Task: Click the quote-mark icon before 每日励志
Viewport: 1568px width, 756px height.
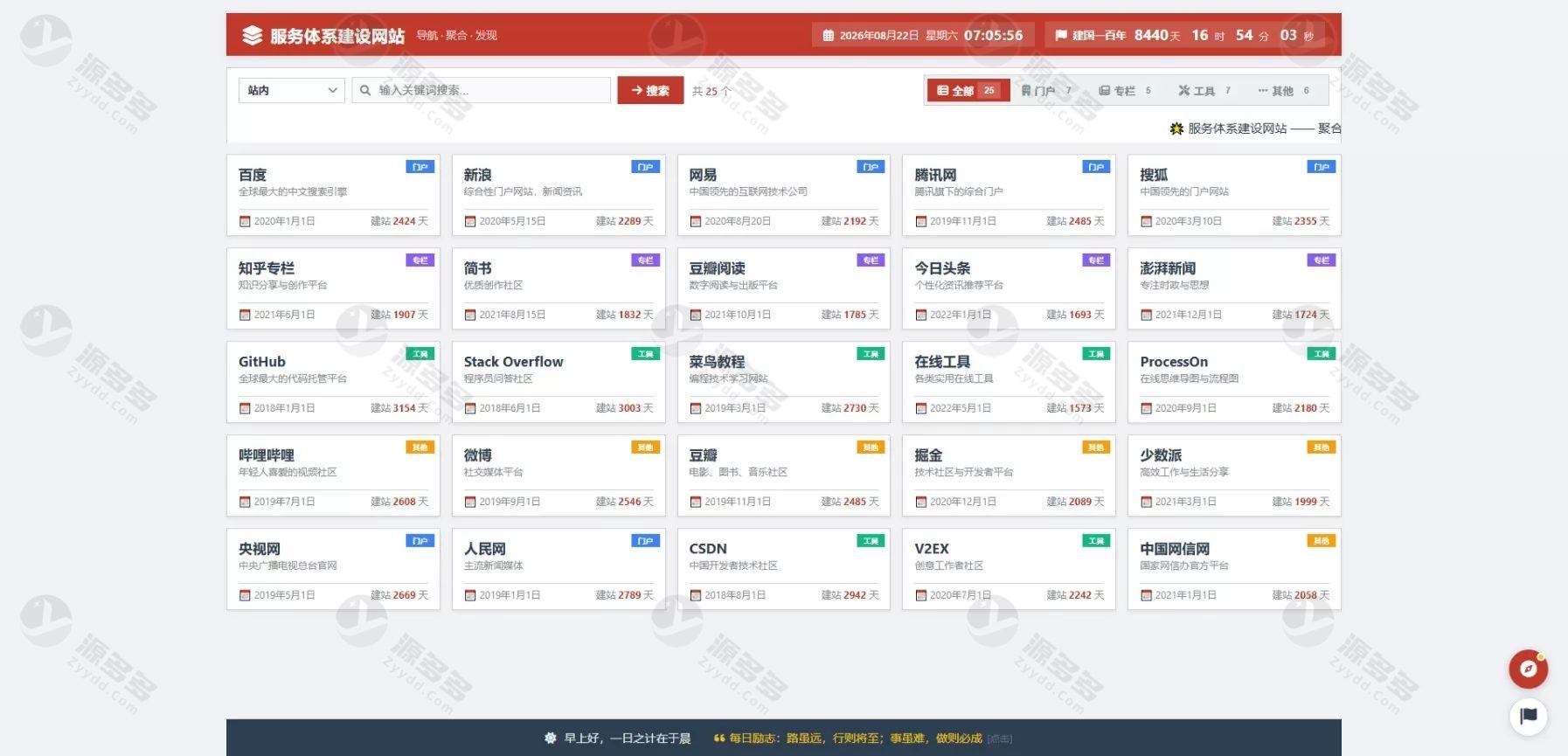Action: pos(719,739)
